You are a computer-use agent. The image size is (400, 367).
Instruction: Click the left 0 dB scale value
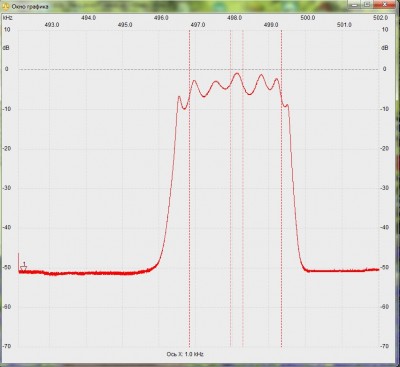(x=6, y=69)
